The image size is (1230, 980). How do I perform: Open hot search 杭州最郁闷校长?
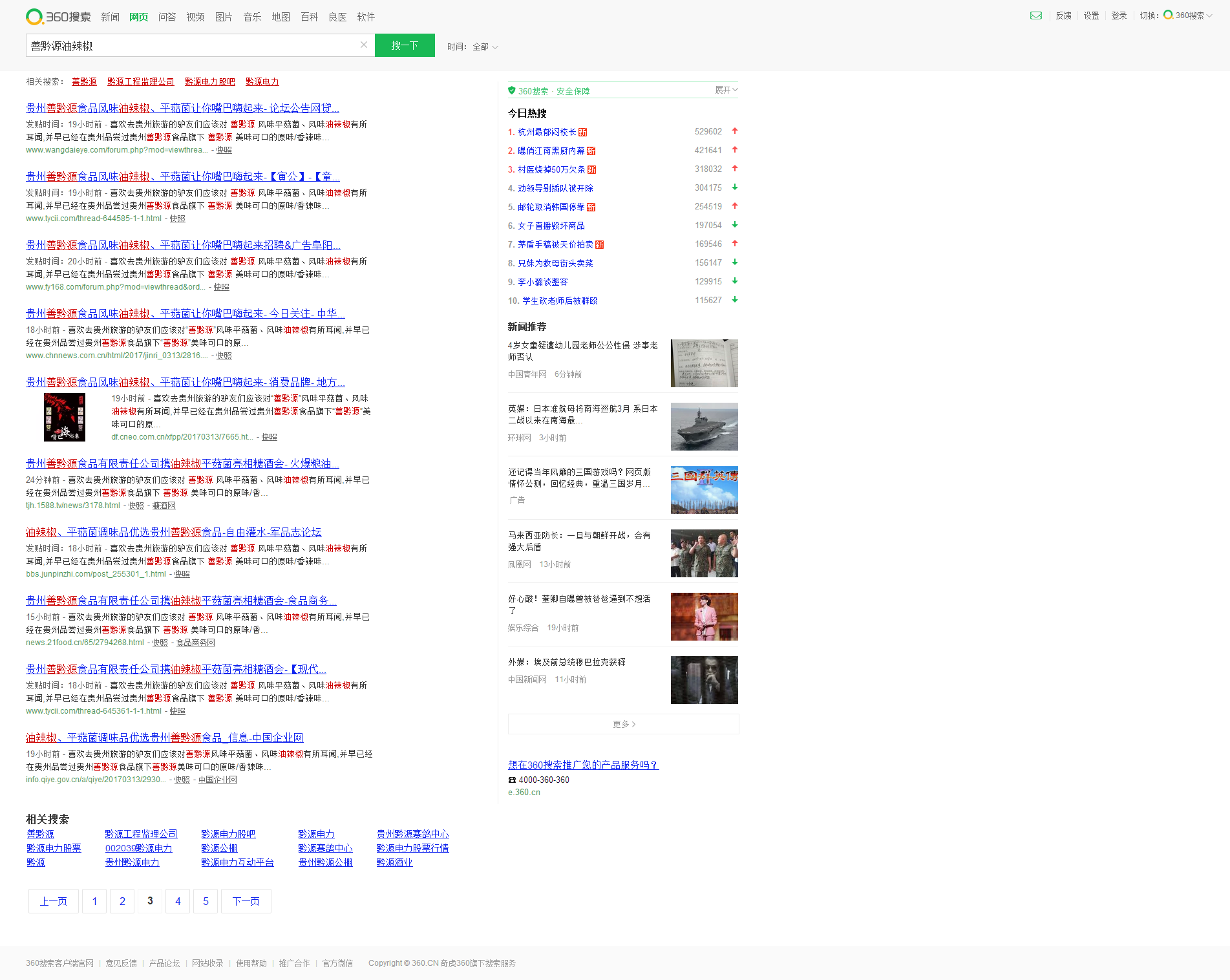547,132
